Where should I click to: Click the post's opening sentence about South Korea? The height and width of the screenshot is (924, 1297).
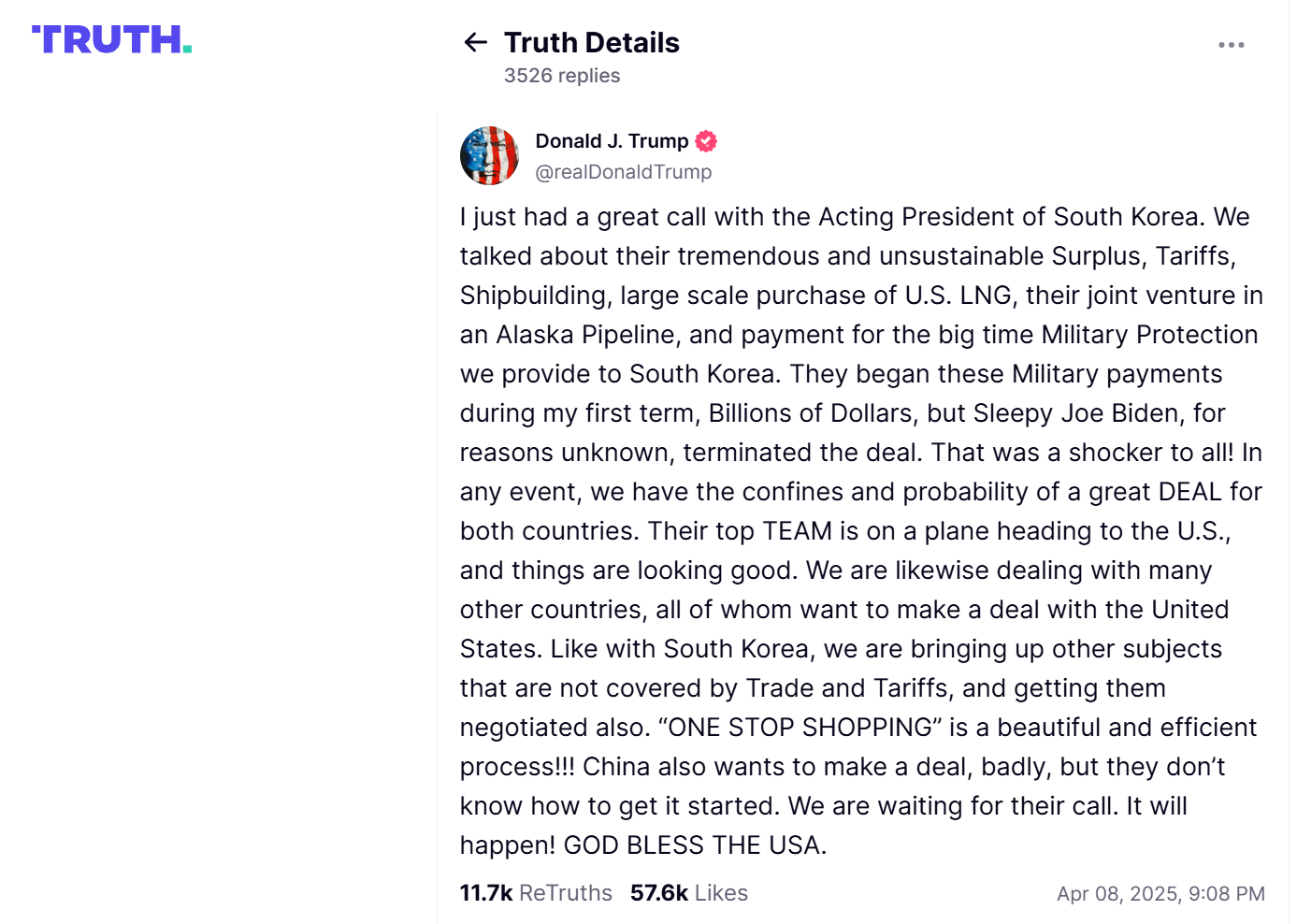pos(830,217)
